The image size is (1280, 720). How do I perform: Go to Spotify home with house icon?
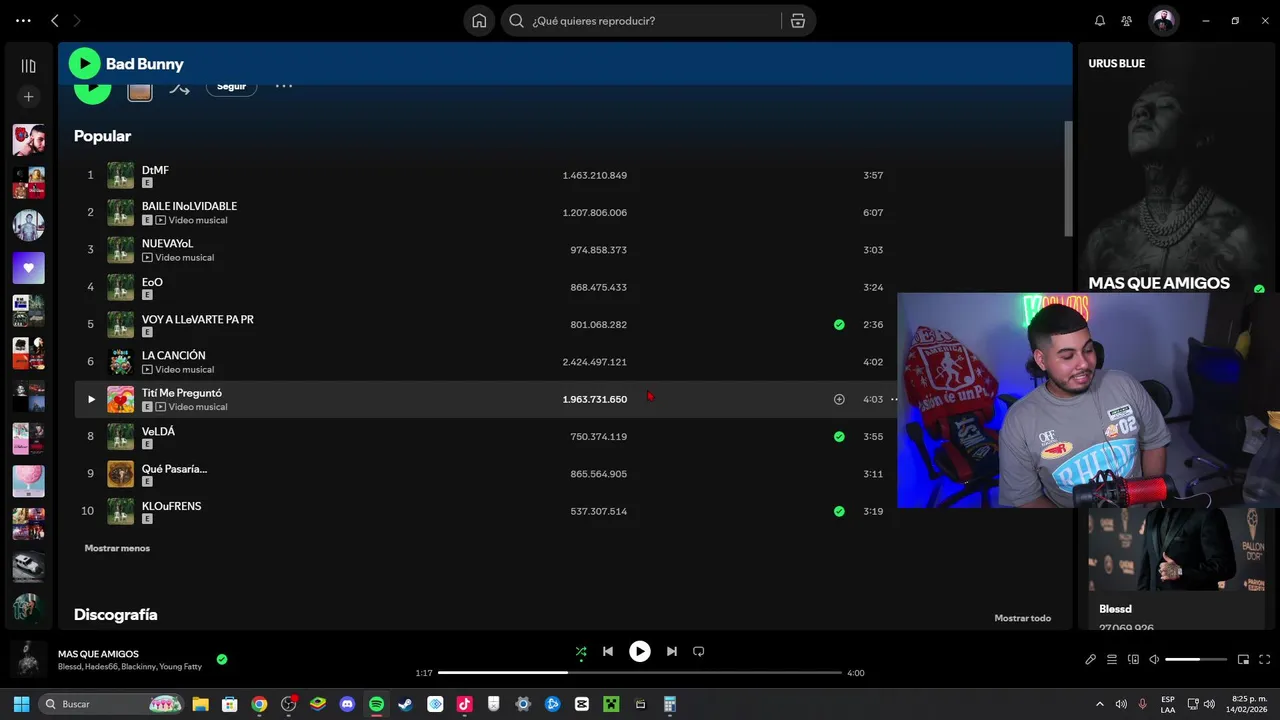click(x=479, y=20)
